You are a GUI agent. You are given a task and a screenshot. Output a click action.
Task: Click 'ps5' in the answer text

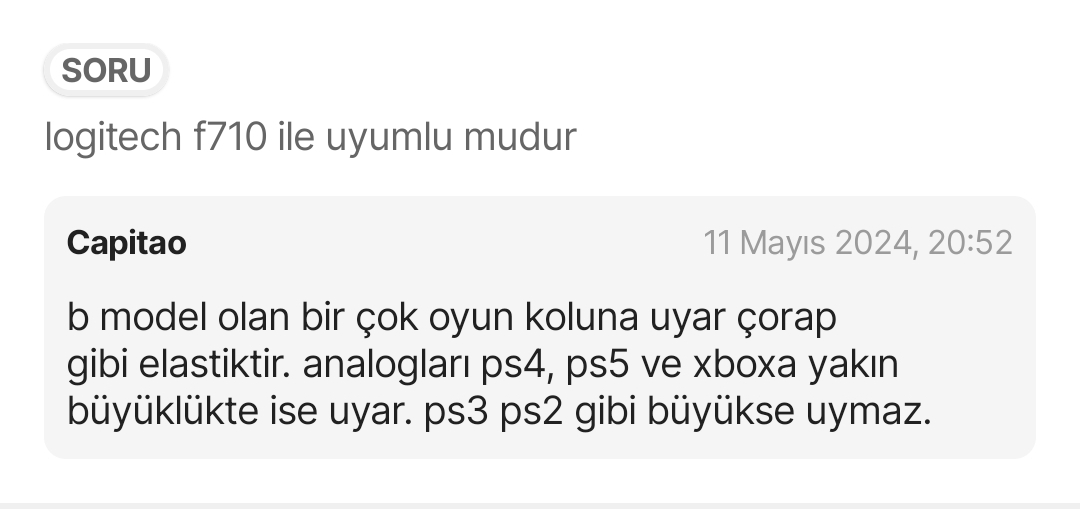(598, 366)
